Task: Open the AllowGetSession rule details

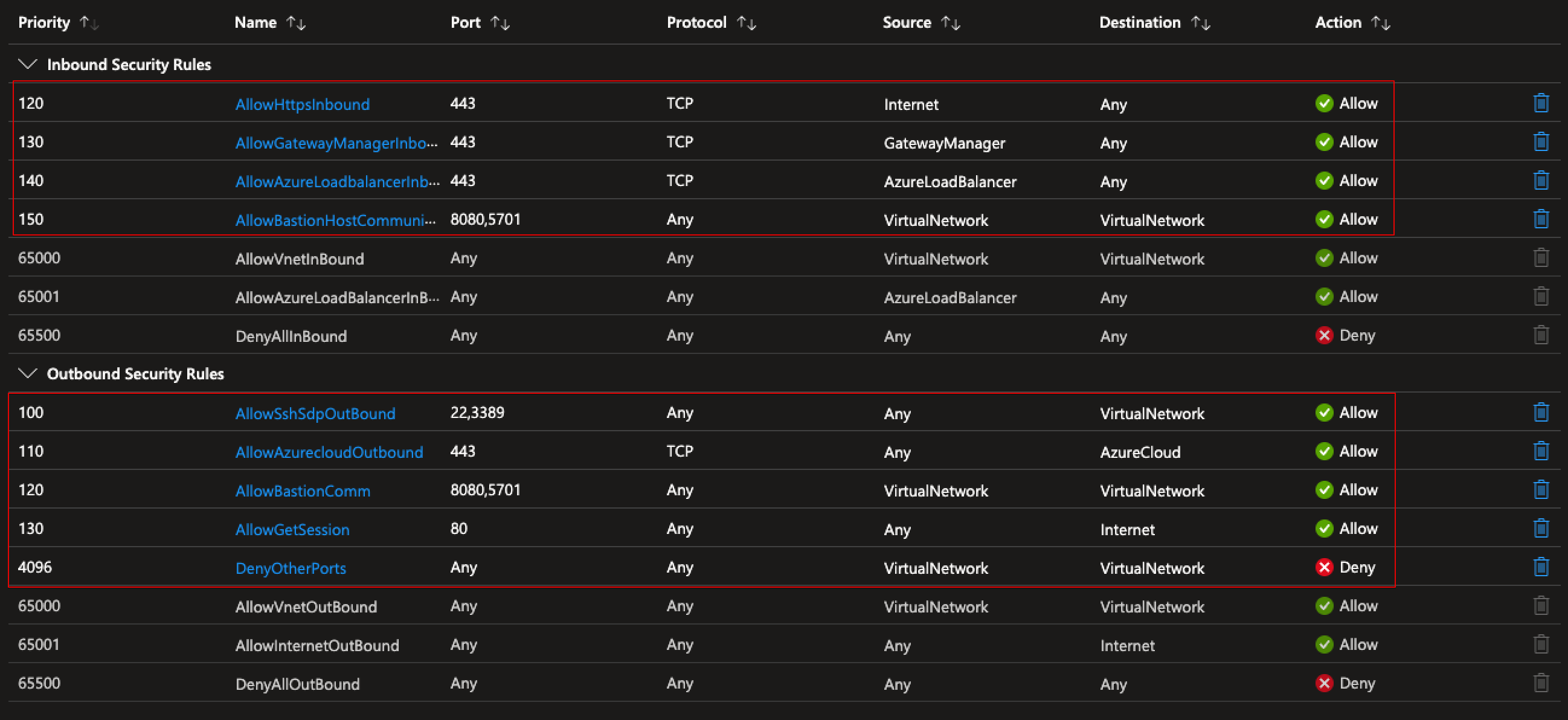Action: (x=292, y=530)
